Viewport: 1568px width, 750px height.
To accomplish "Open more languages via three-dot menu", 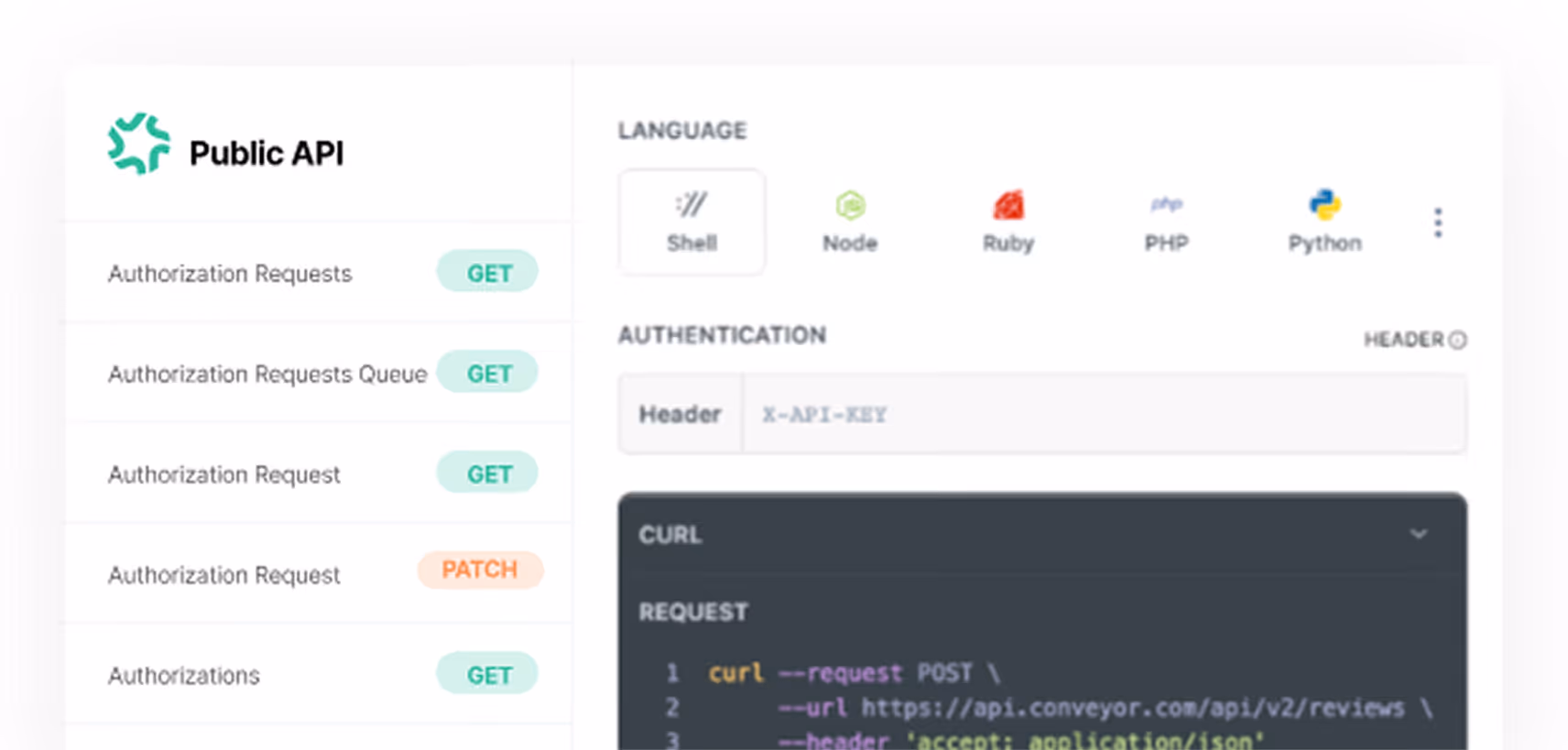I will click(1438, 223).
